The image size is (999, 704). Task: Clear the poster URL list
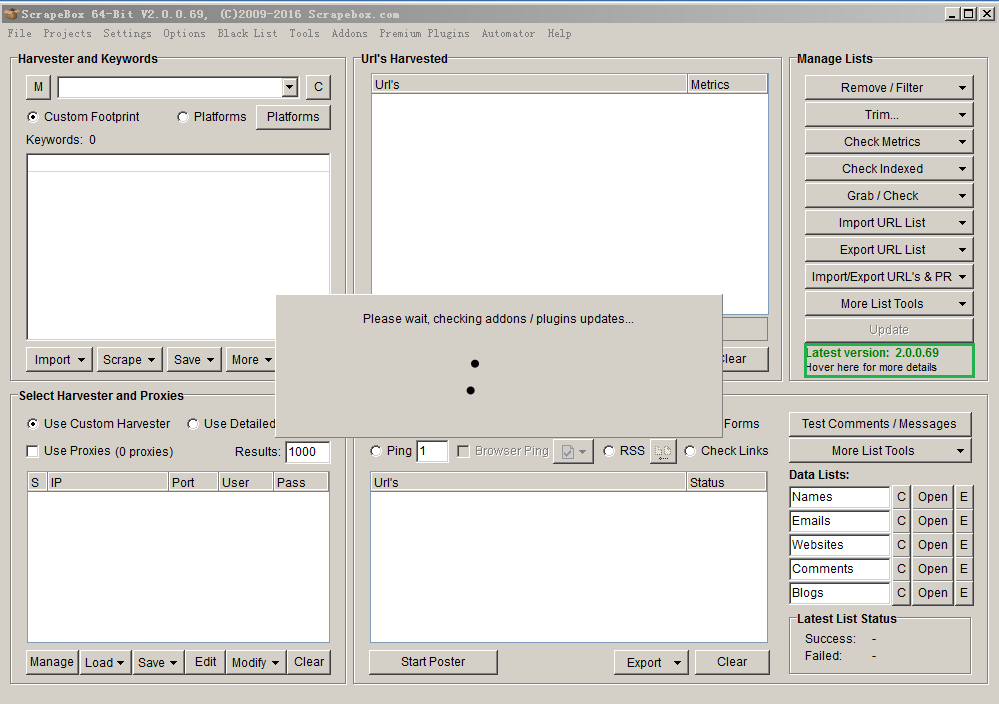coord(732,662)
